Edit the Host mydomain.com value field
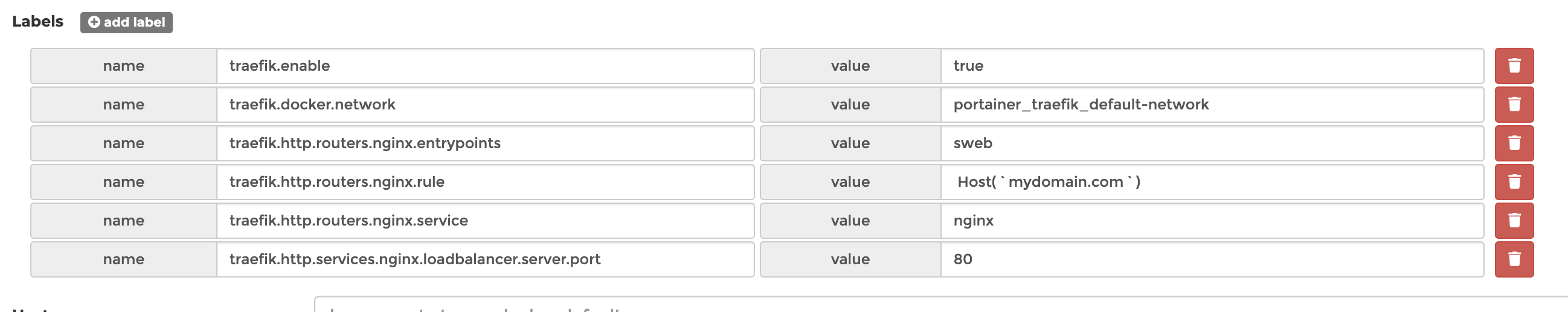Screen dimensions: 1568x312 (1211, 182)
